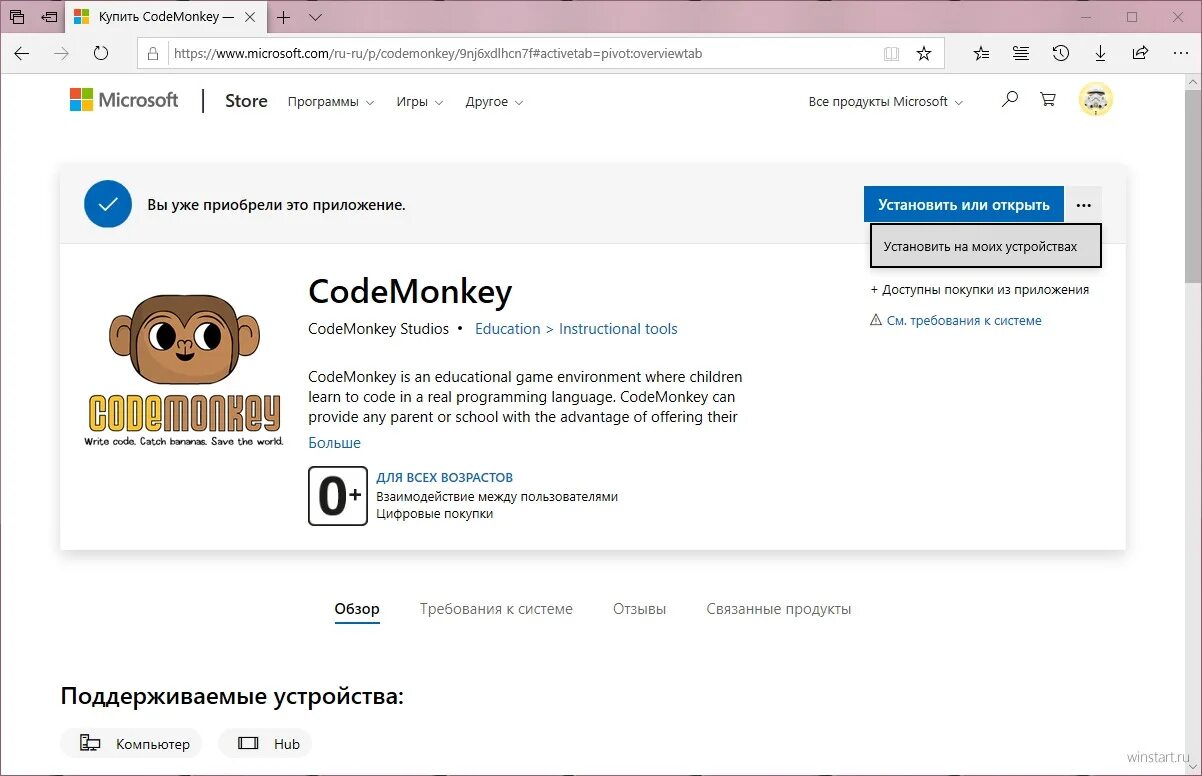Share this page via the share icon
1202x776 pixels.
pyautogui.click(x=1140, y=53)
